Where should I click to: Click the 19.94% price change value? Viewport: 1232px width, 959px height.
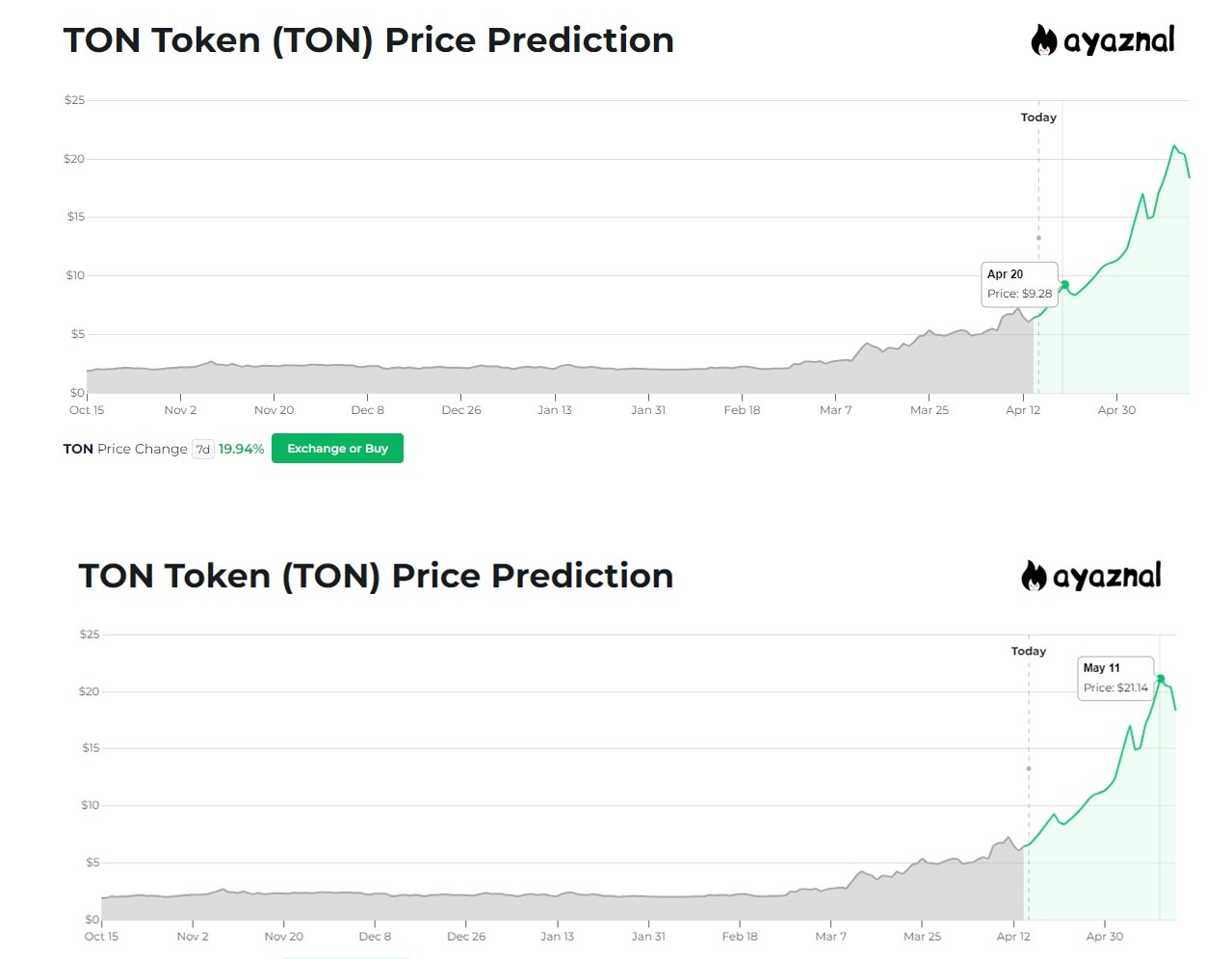tap(241, 449)
